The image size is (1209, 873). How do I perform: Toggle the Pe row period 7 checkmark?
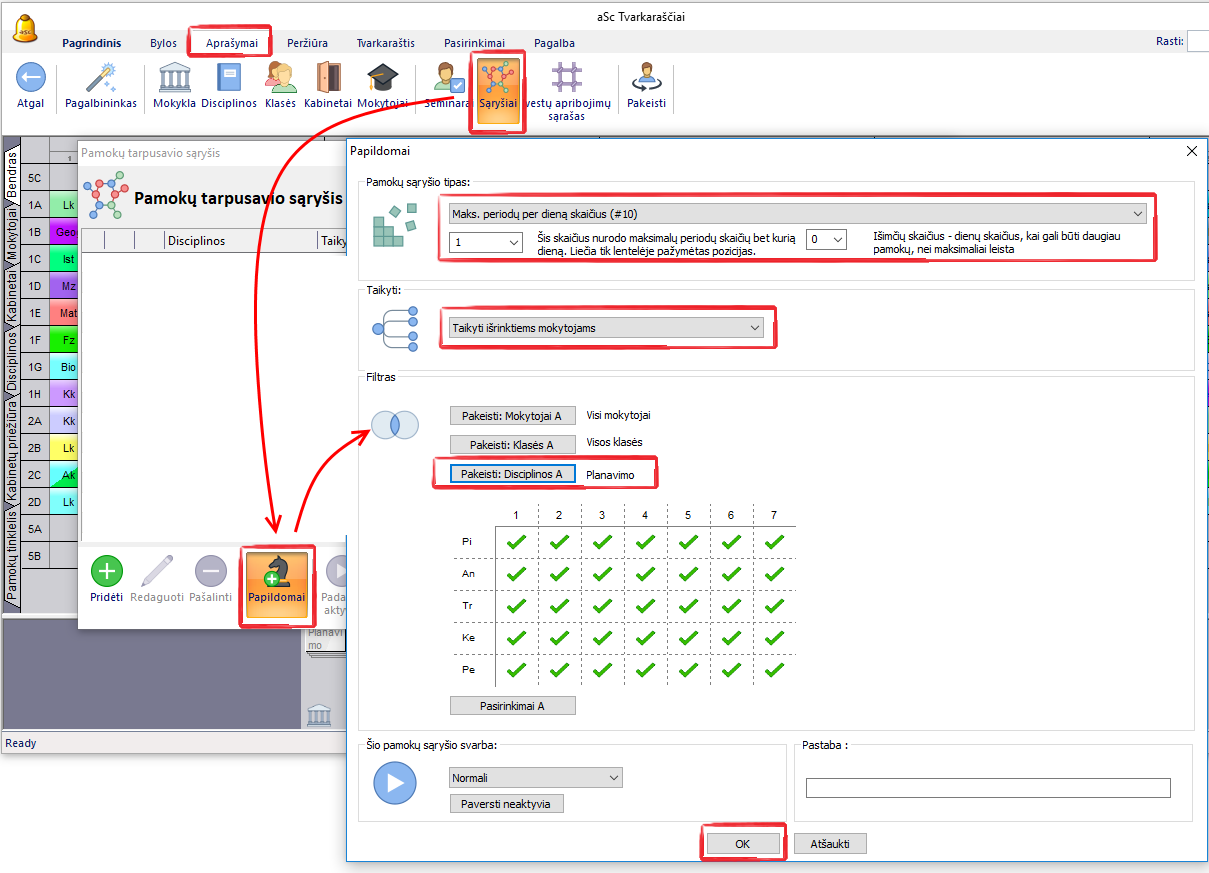(x=774, y=670)
